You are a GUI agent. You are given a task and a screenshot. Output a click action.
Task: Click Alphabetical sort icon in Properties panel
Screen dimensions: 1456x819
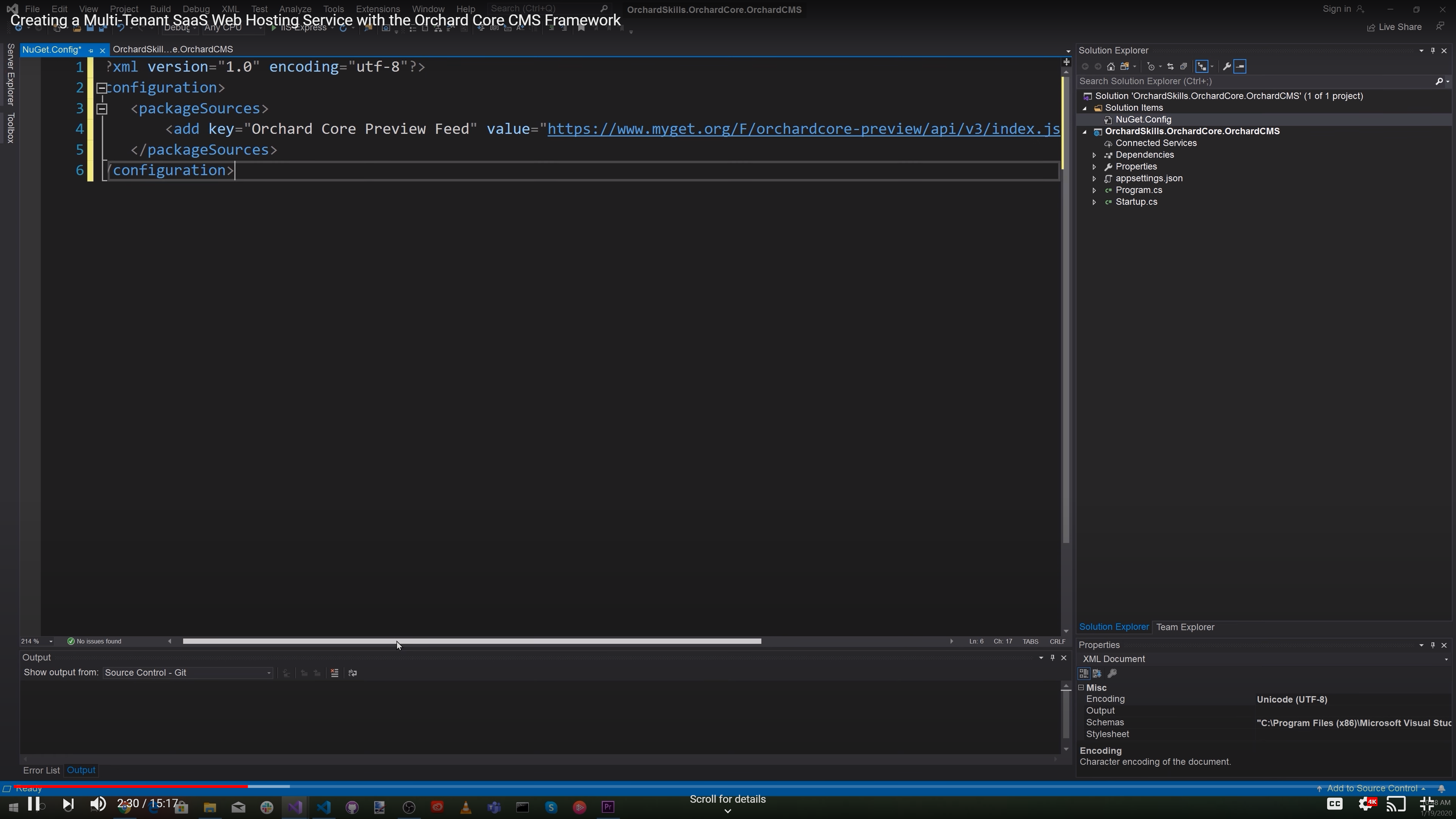pyautogui.click(x=1097, y=673)
